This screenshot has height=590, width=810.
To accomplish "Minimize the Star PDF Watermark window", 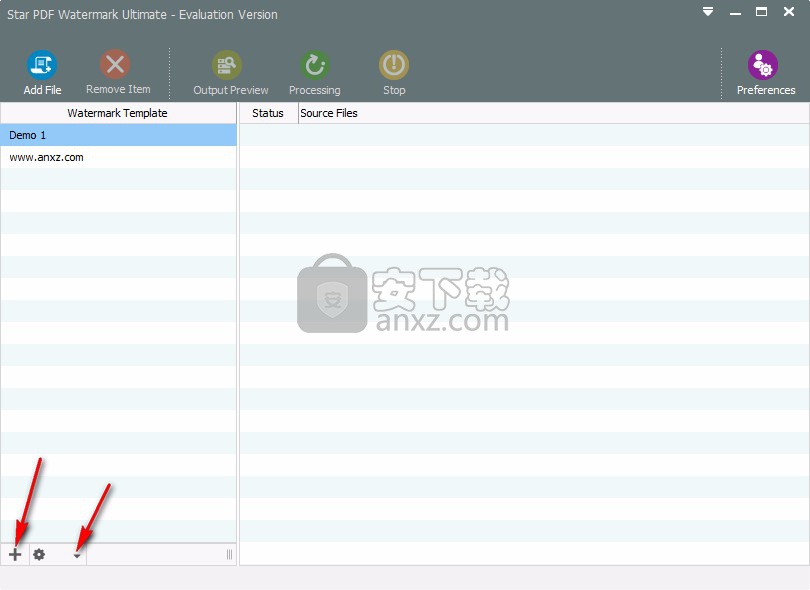I will click(x=736, y=12).
